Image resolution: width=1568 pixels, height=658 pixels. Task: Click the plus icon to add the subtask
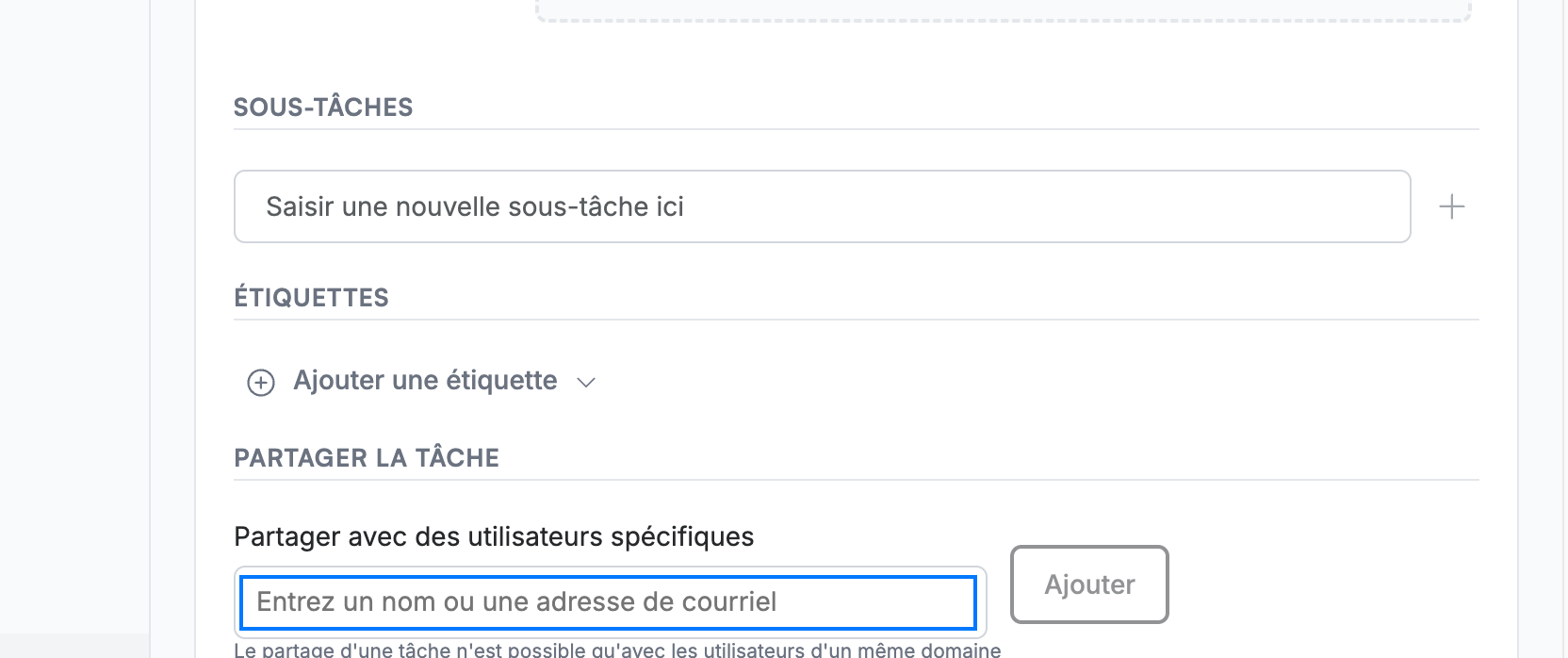coord(1452,206)
